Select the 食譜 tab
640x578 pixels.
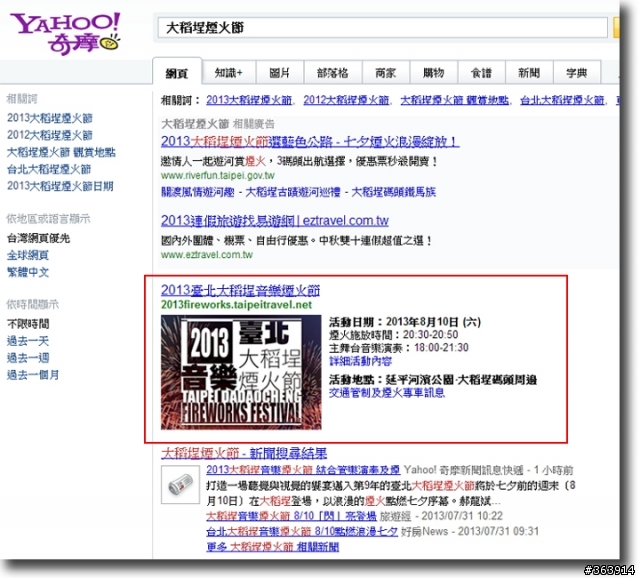[481, 73]
